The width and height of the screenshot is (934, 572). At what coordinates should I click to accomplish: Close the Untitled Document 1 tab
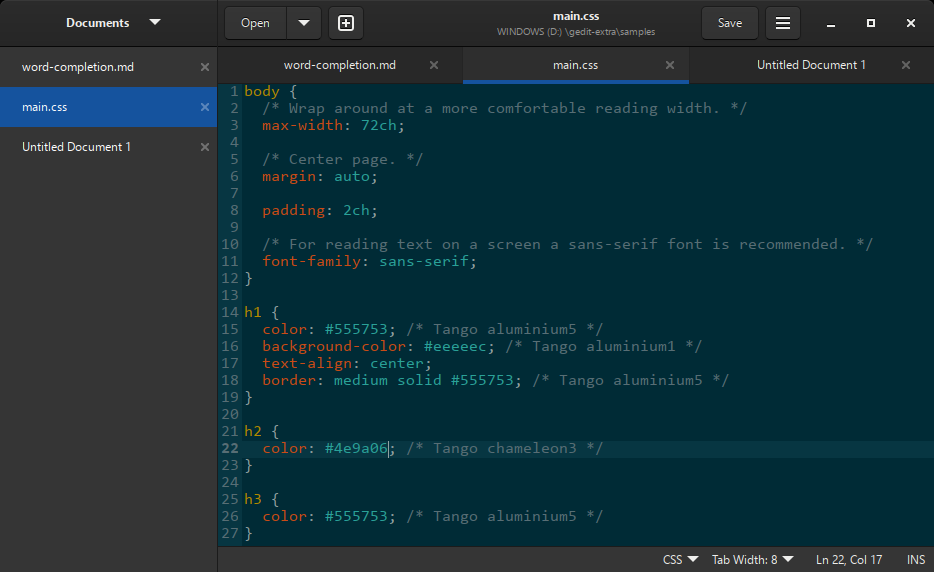point(906,66)
